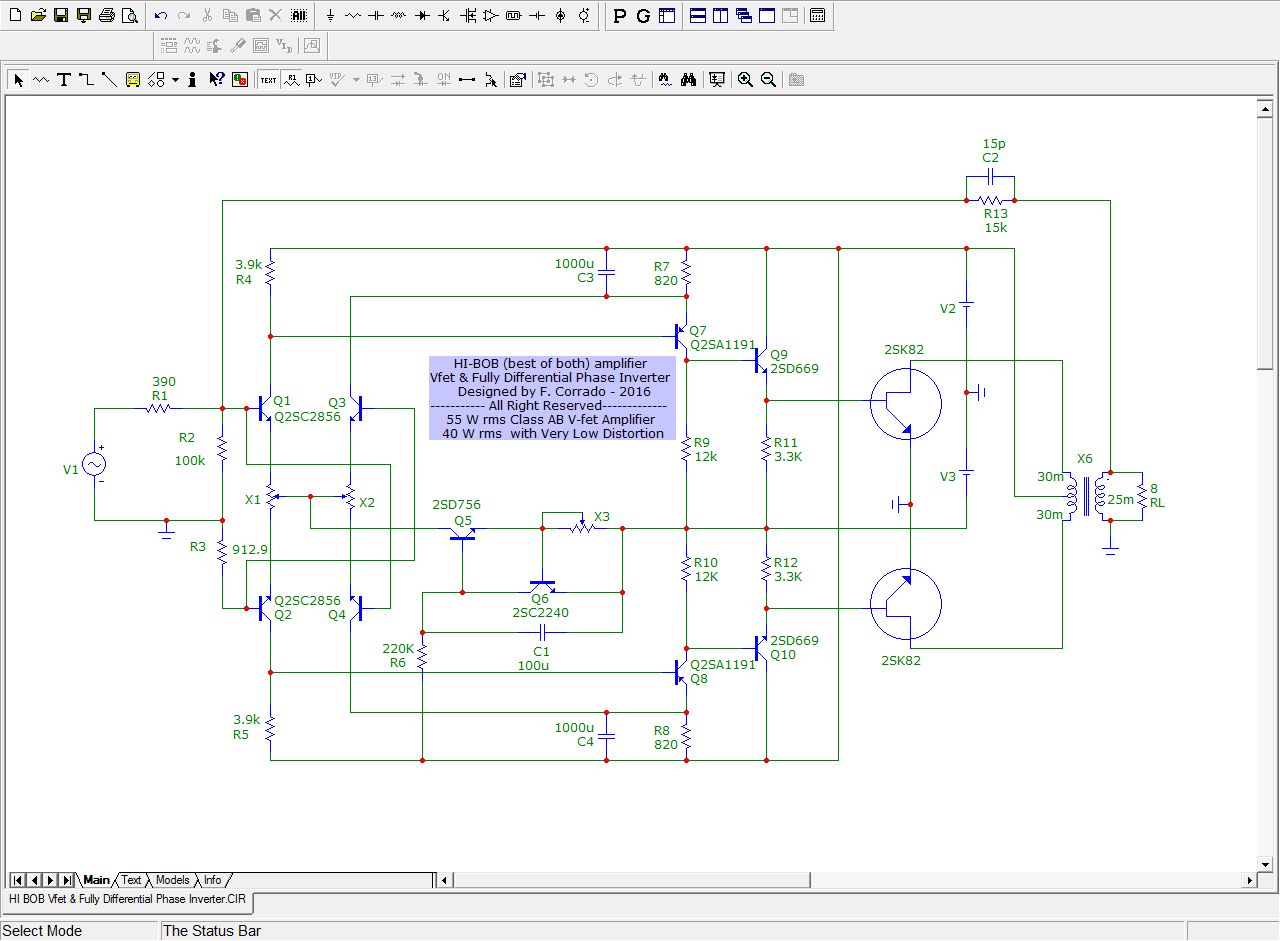Image resolution: width=1280 pixels, height=941 pixels.
Task: Open the shapes mode dropdown arrow
Action: [x=175, y=80]
